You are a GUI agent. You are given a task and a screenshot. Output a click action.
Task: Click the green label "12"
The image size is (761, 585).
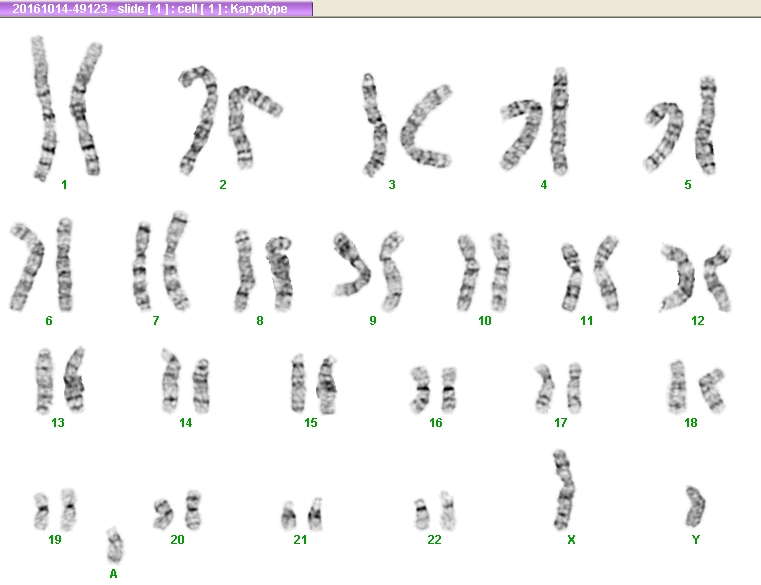(698, 320)
